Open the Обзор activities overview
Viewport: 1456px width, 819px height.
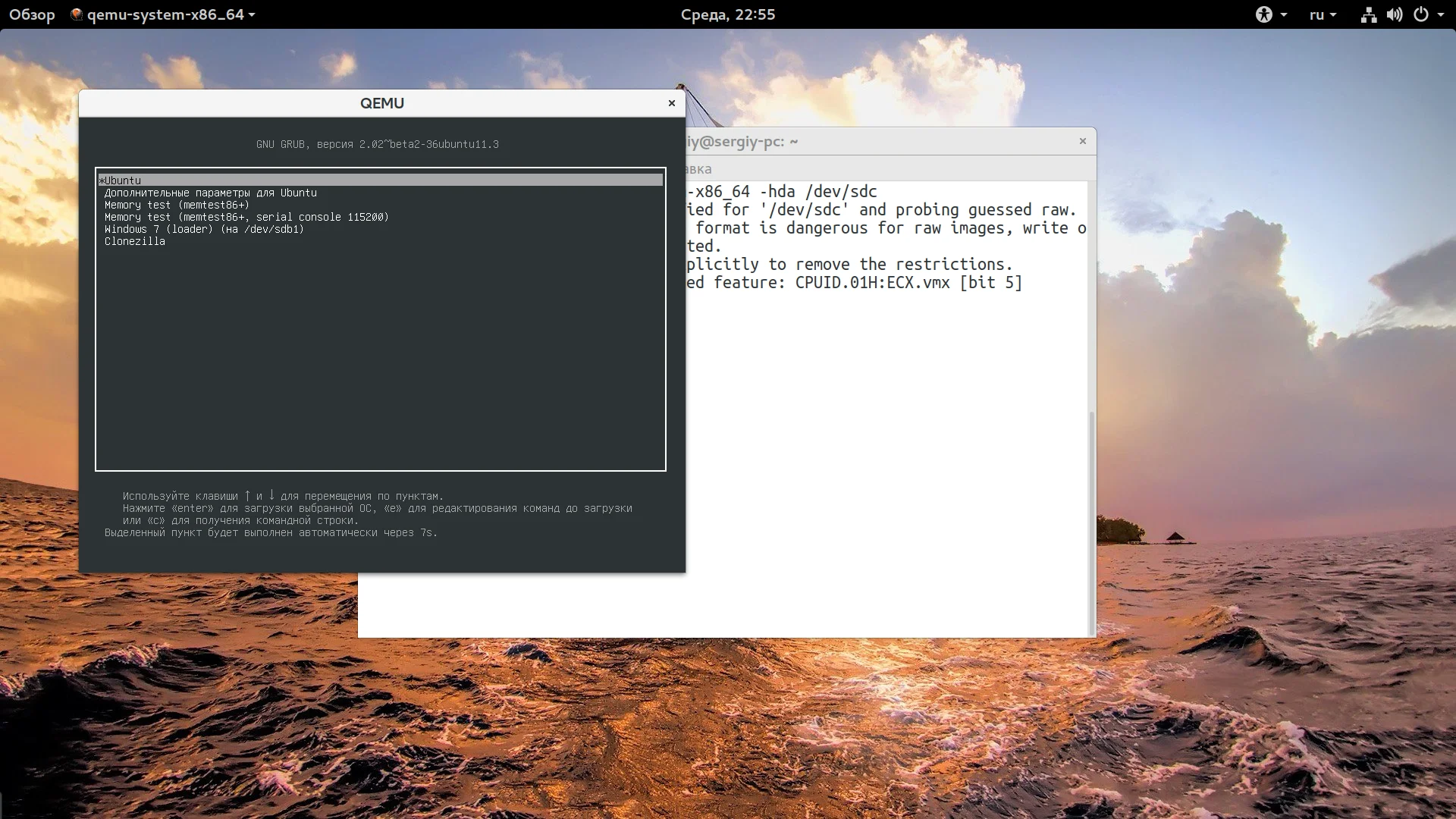(32, 14)
